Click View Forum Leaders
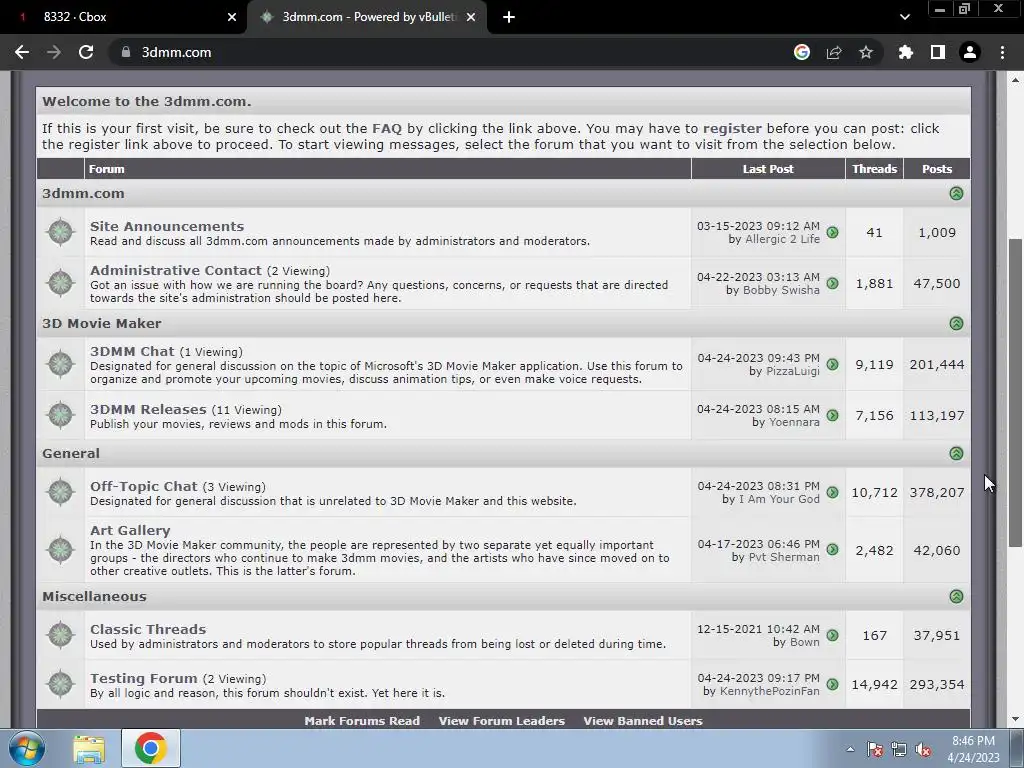Image resolution: width=1024 pixels, height=768 pixels. click(x=502, y=721)
